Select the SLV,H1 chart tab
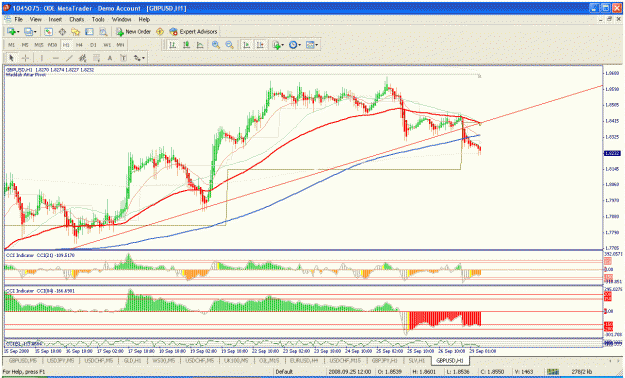The height and width of the screenshot is (378, 625). click(x=417, y=360)
